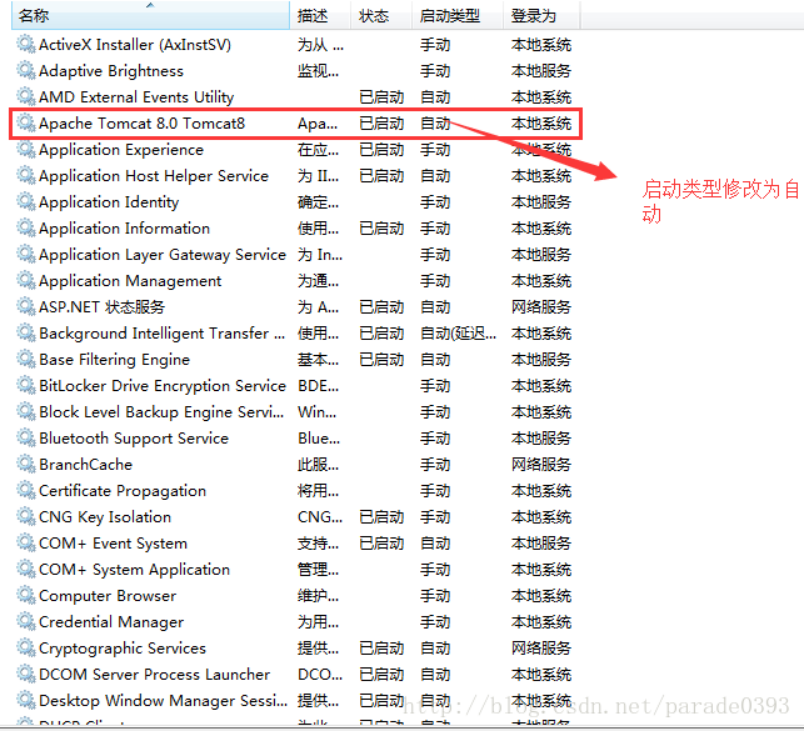The width and height of the screenshot is (804, 732).
Task: Click the Computer Browser service icon
Action: [25, 595]
